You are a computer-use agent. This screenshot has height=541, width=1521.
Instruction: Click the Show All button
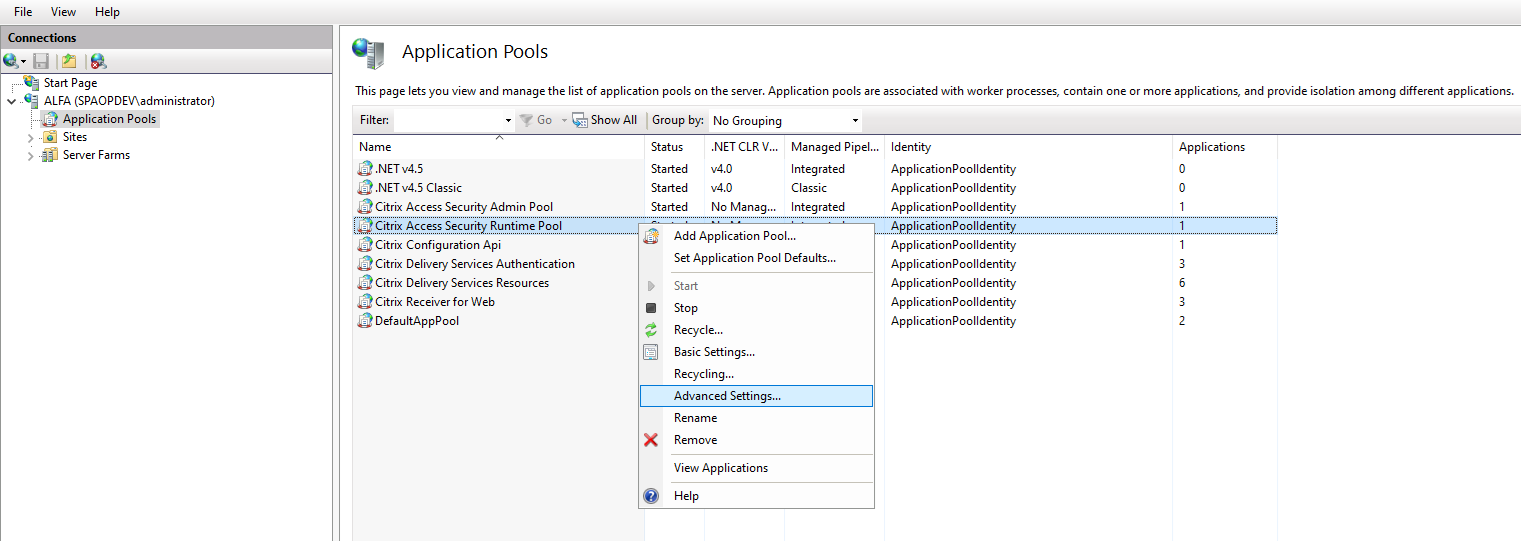605,120
